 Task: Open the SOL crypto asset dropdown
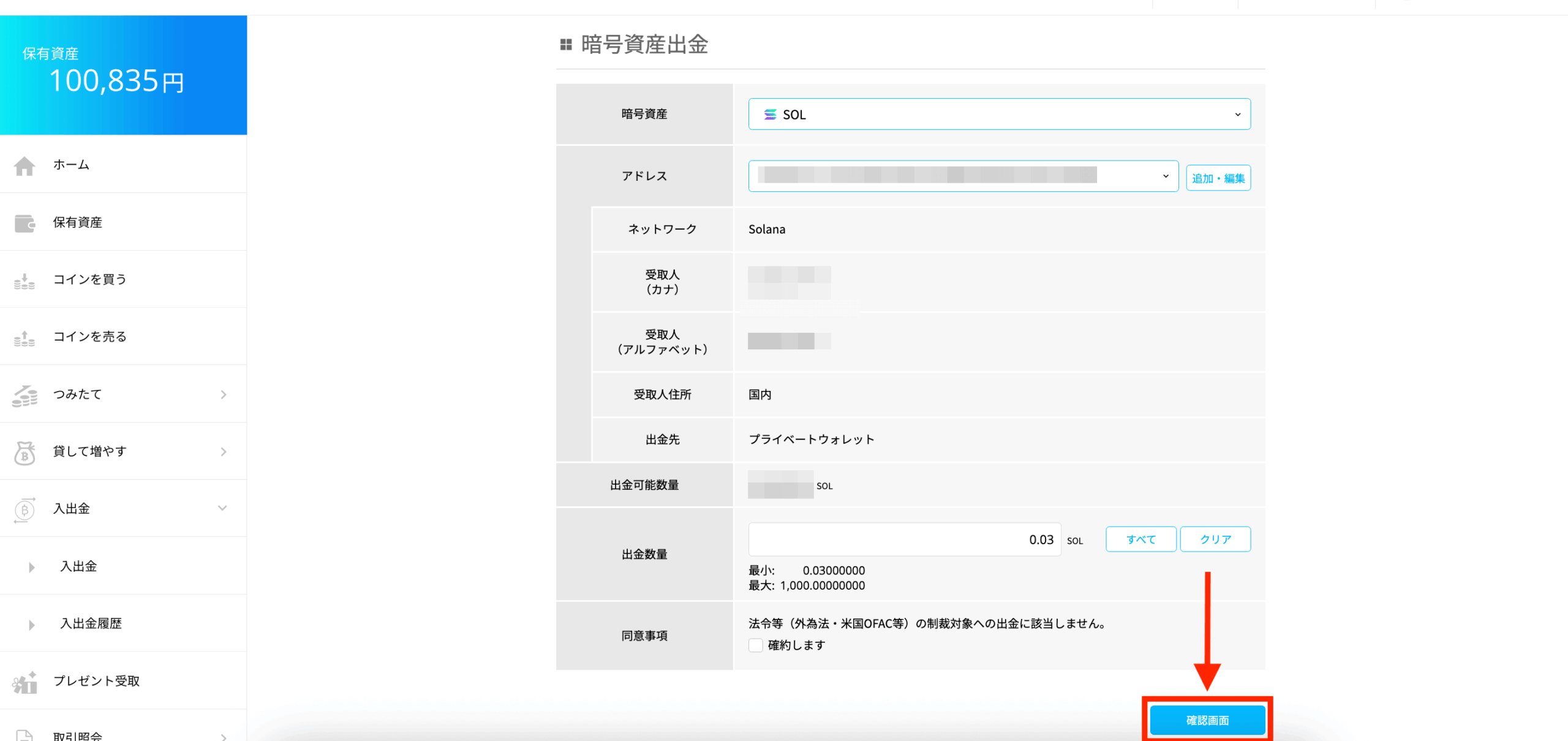click(x=998, y=115)
